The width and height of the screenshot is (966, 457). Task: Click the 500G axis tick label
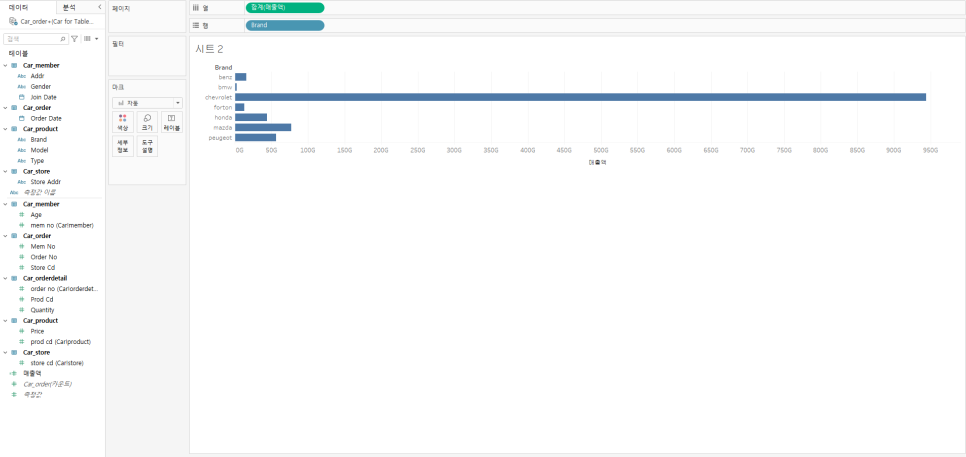coord(601,150)
